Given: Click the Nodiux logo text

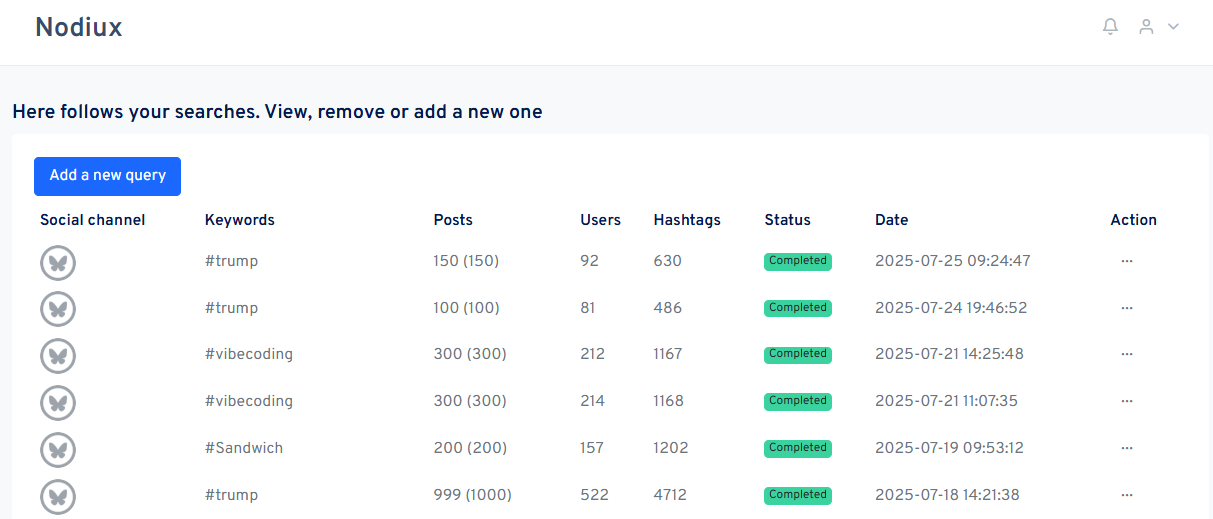Looking at the screenshot, I should point(78,28).
